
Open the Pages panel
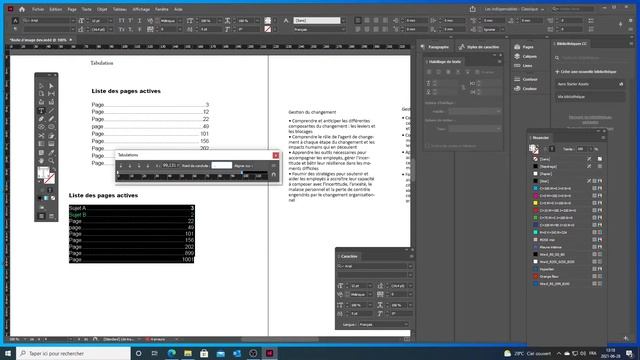(x=525, y=47)
